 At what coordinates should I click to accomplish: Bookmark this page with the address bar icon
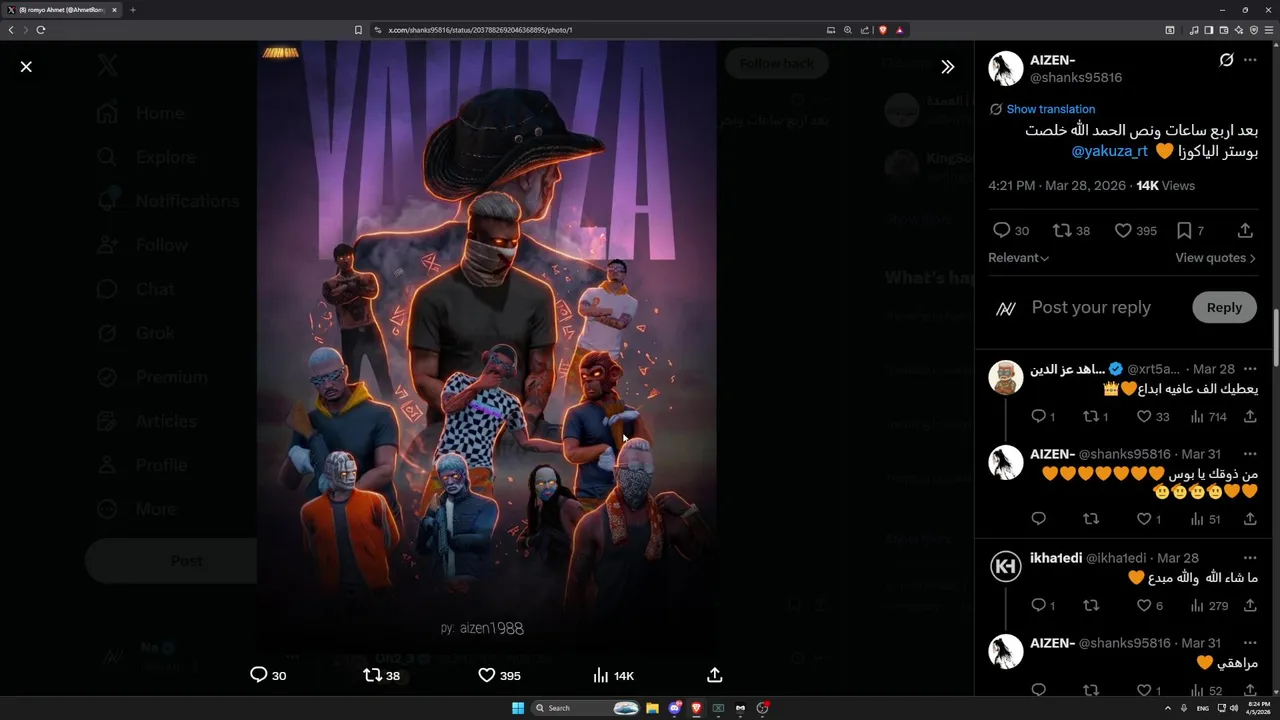358,30
